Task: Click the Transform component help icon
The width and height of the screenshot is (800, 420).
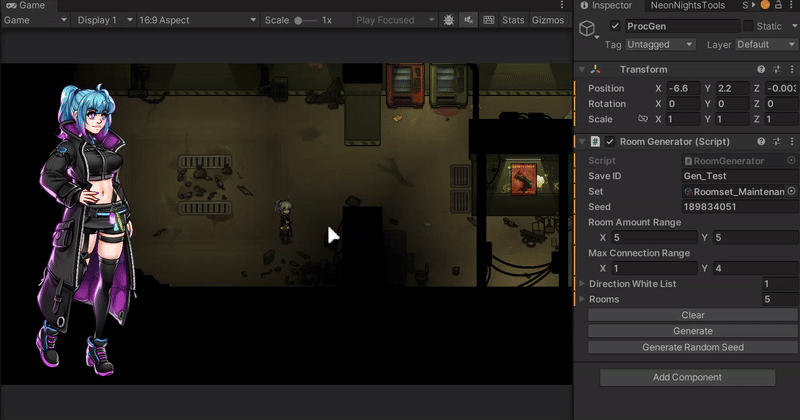Action: [x=761, y=70]
